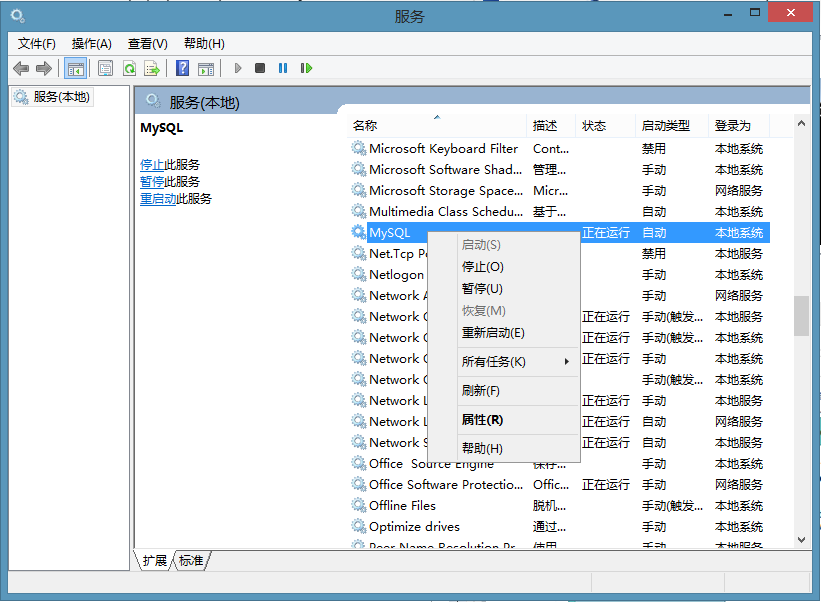Switch to the 标准 tab
The height and width of the screenshot is (602, 821).
(x=191, y=561)
